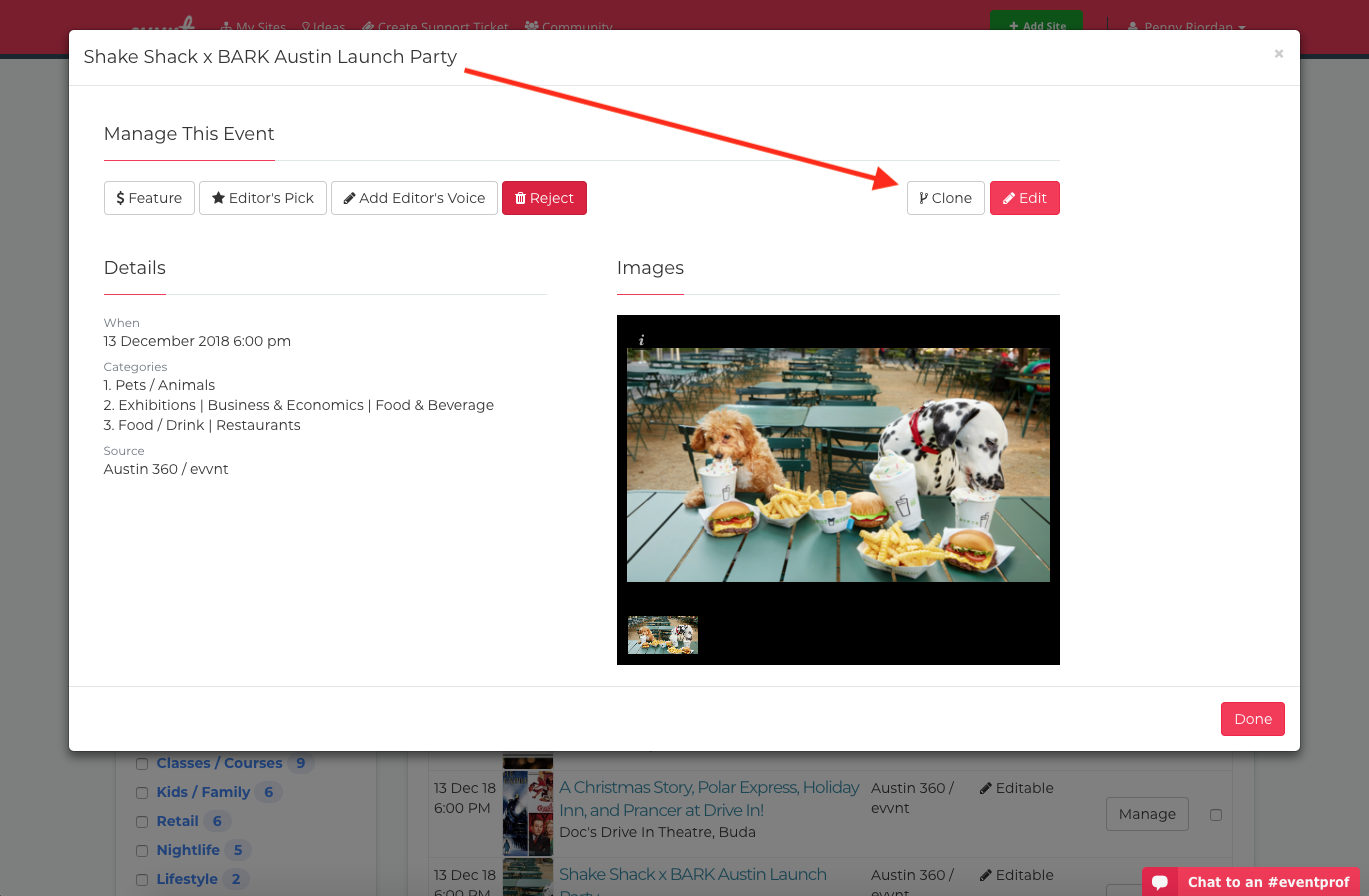Click the Christmas Story event thumbnail
The image size is (1369, 896).
[x=528, y=813]
